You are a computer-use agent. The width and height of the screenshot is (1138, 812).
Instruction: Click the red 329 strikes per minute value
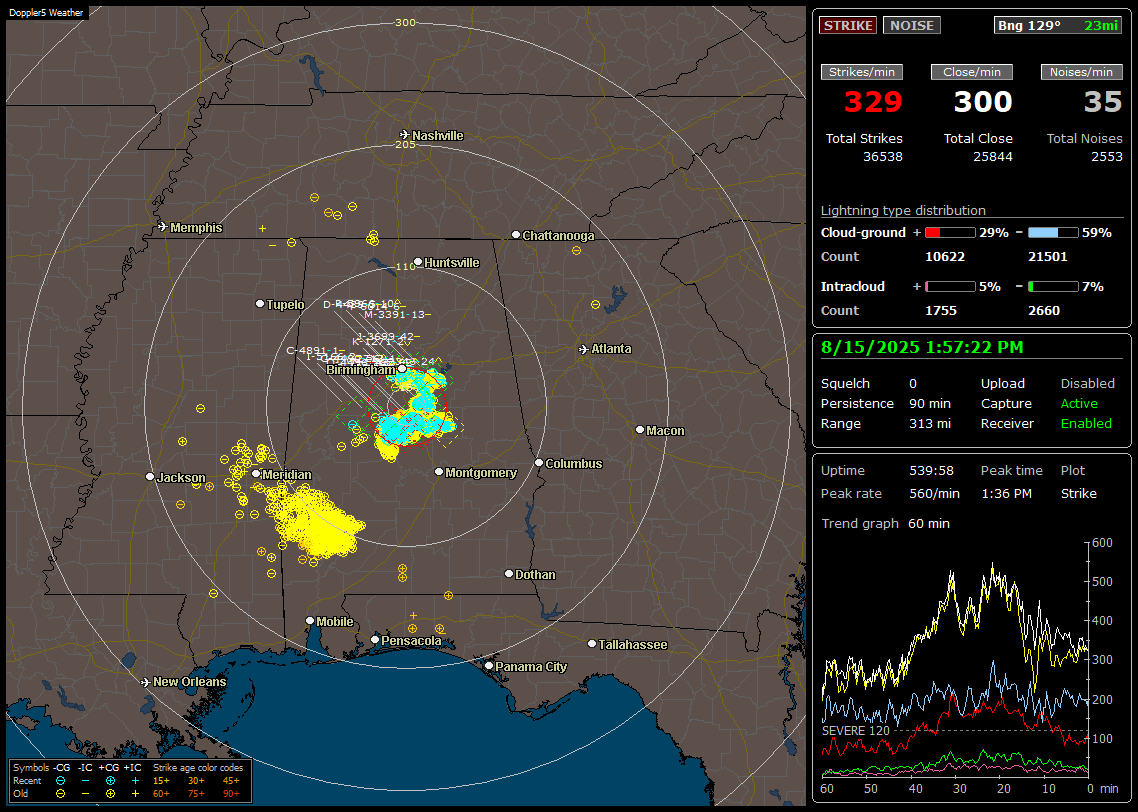872,102
